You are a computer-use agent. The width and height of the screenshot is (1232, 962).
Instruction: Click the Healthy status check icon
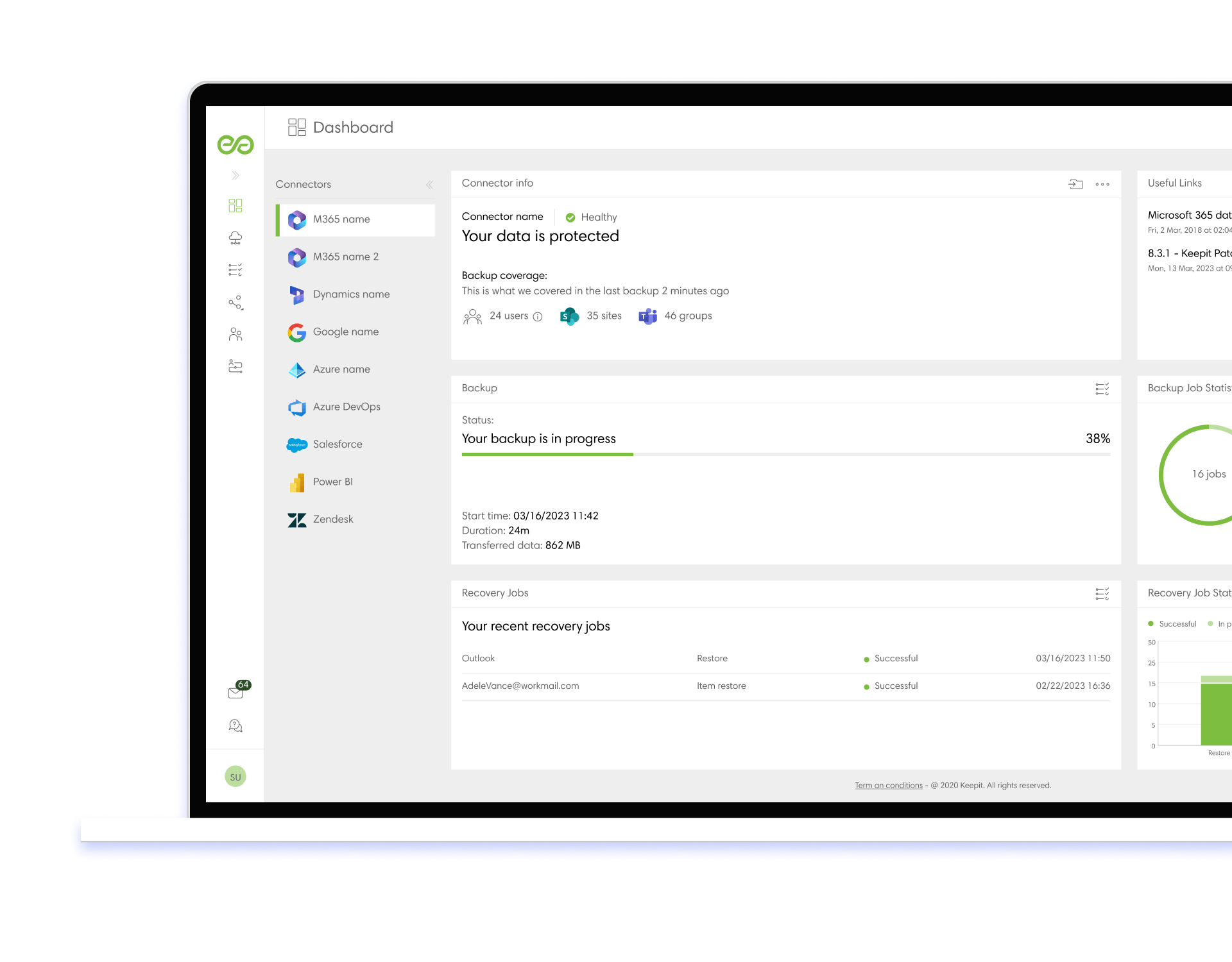(570, 217)
